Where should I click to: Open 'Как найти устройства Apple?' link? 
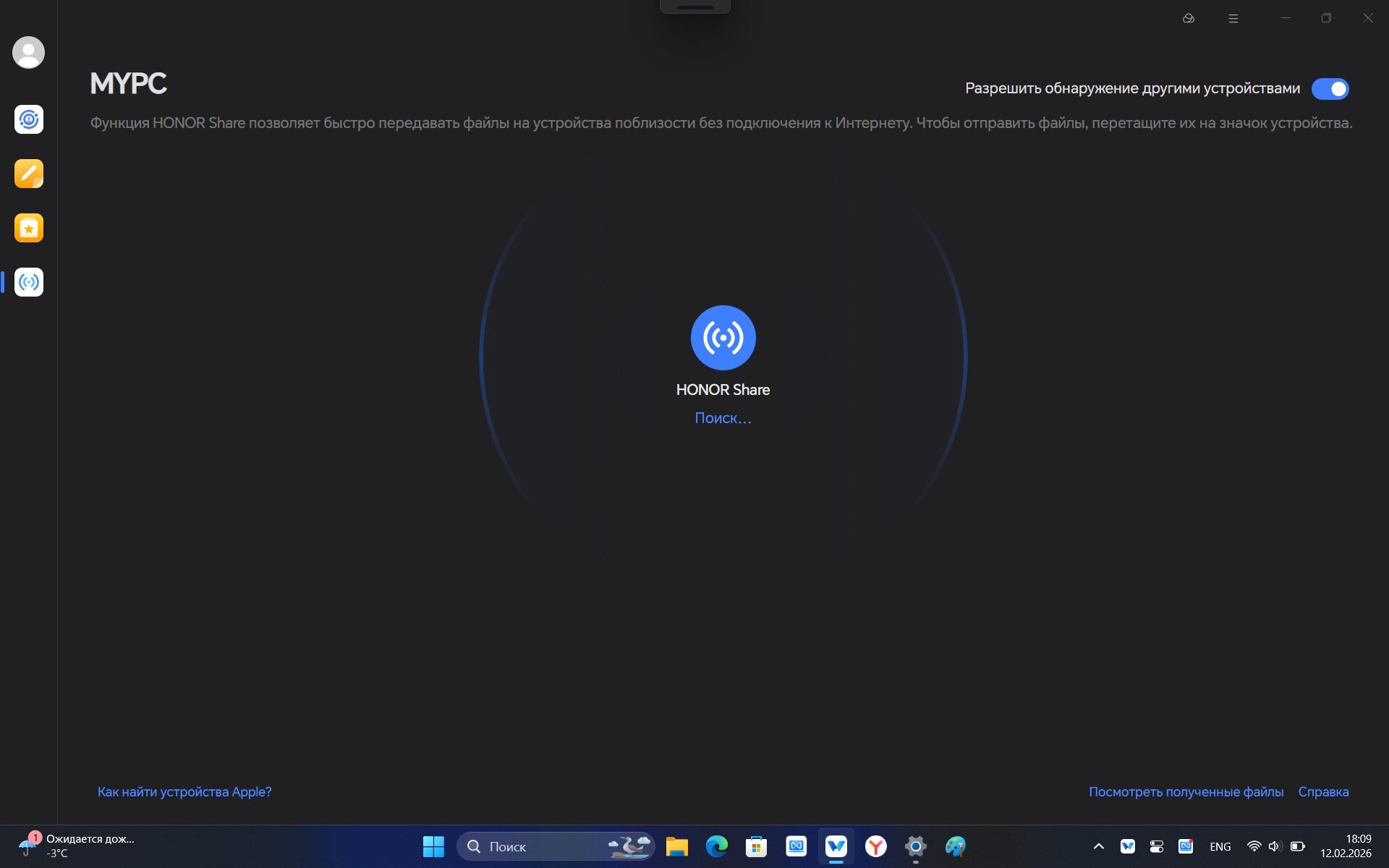pos(184,792)
